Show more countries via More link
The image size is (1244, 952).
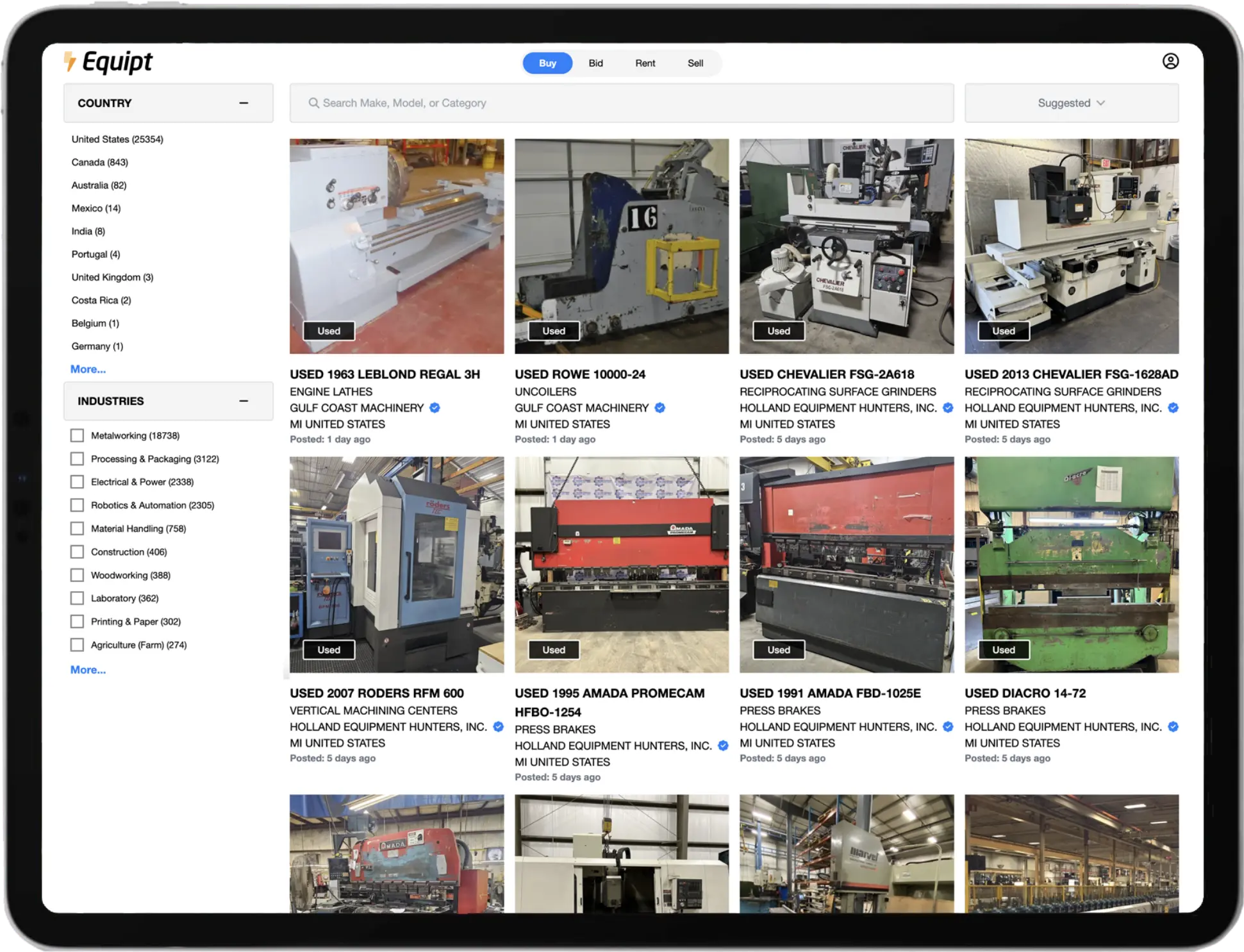point(88,369)
